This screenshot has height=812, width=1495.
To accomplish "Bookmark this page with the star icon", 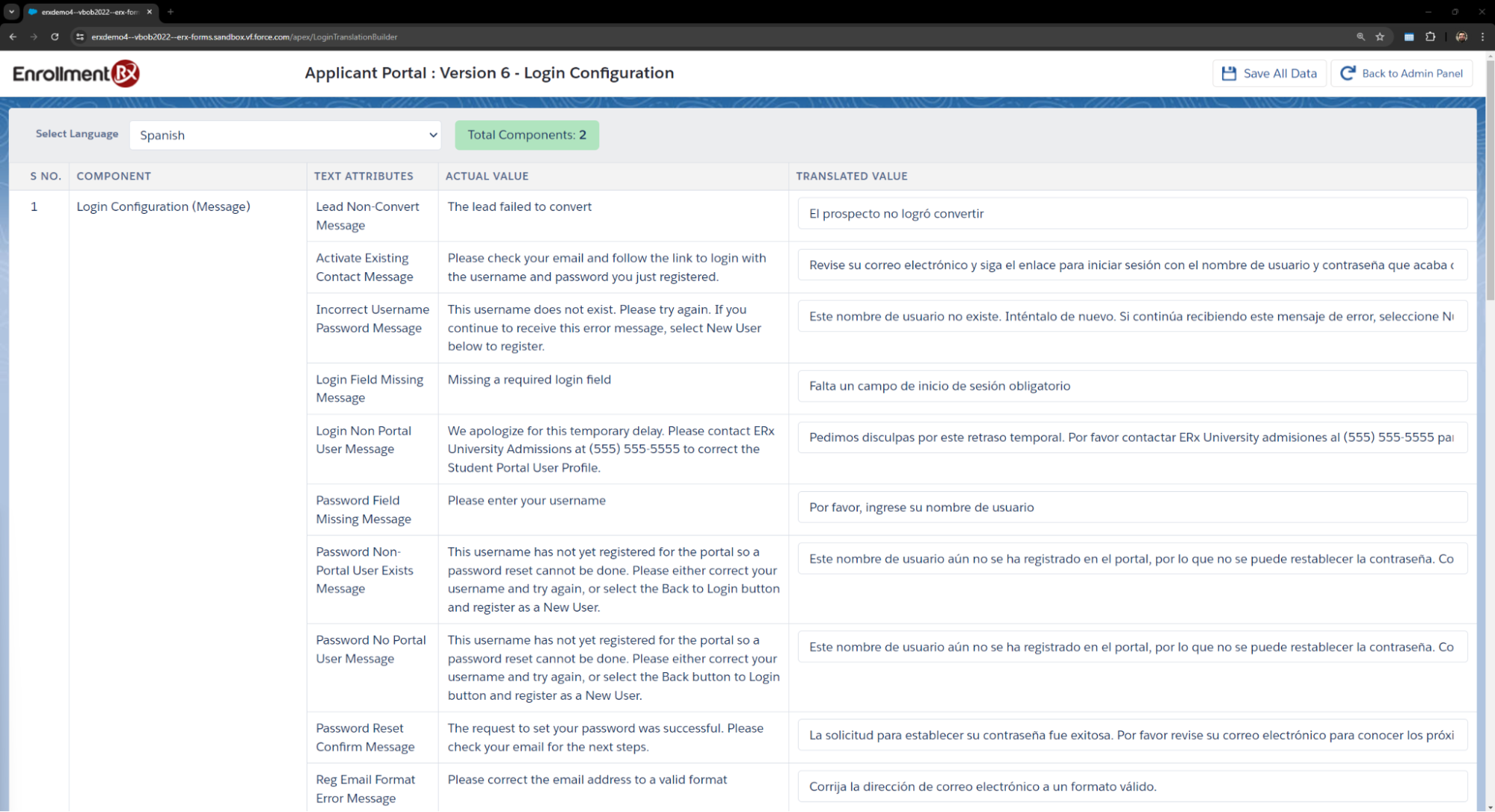I will pyautogui.click(x=1380, y=37).
